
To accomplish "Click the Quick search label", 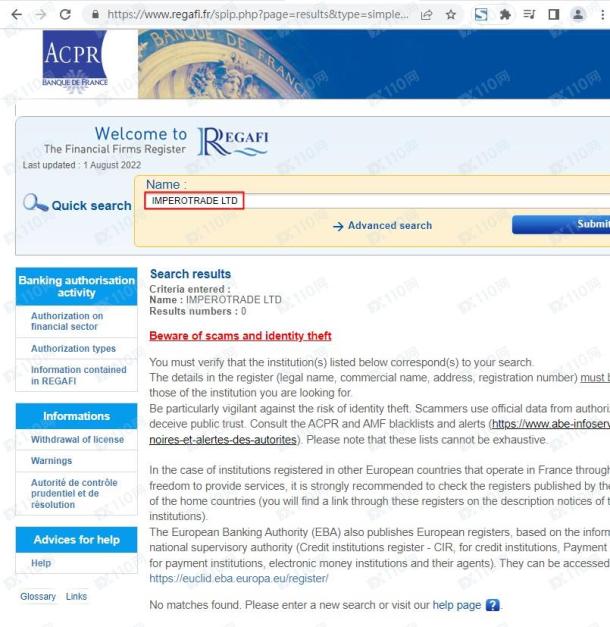I will tap(92, 206).
